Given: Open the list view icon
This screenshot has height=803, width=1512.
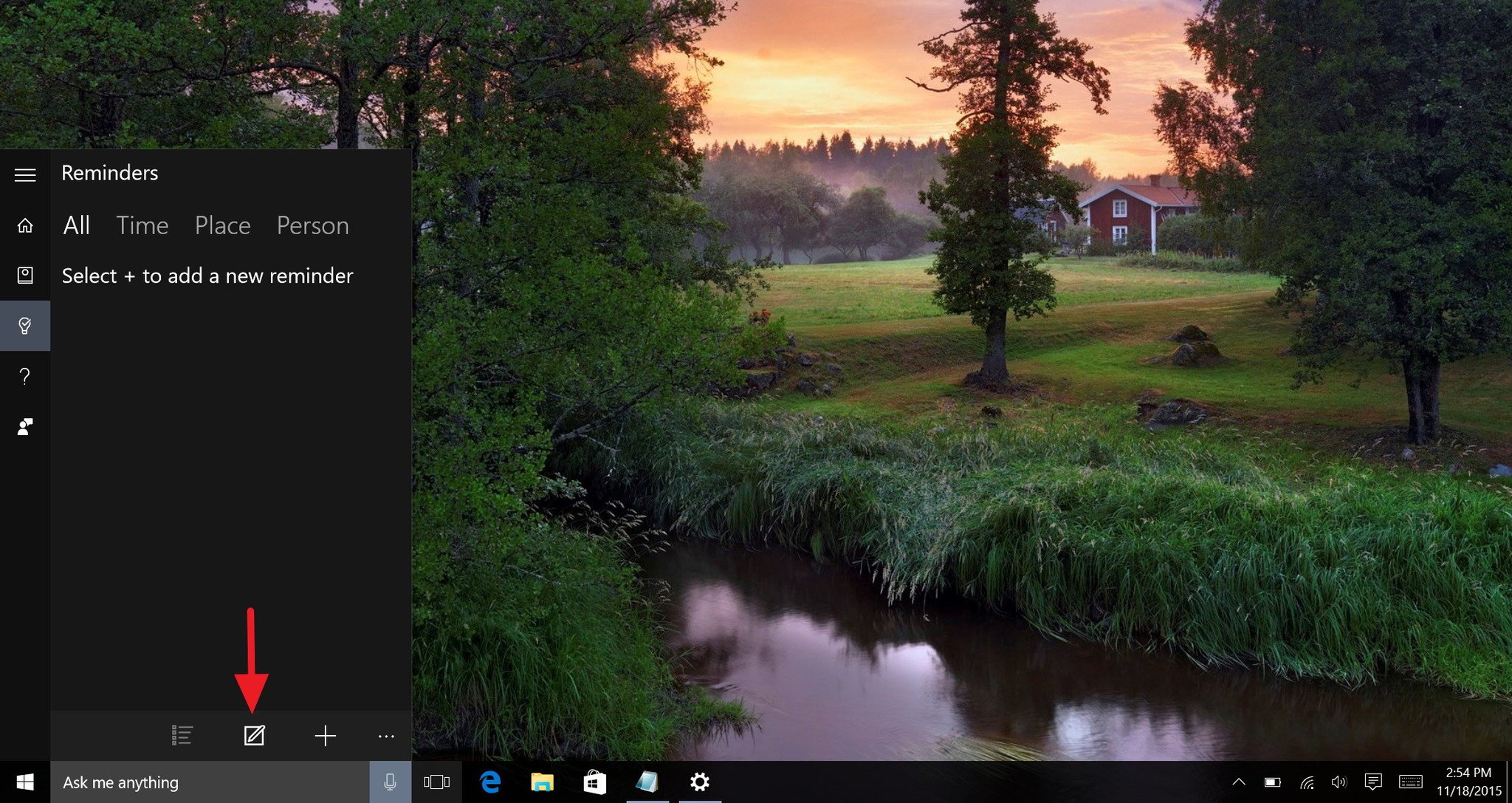Looking at the screenshot, I should tap(182, 735).
